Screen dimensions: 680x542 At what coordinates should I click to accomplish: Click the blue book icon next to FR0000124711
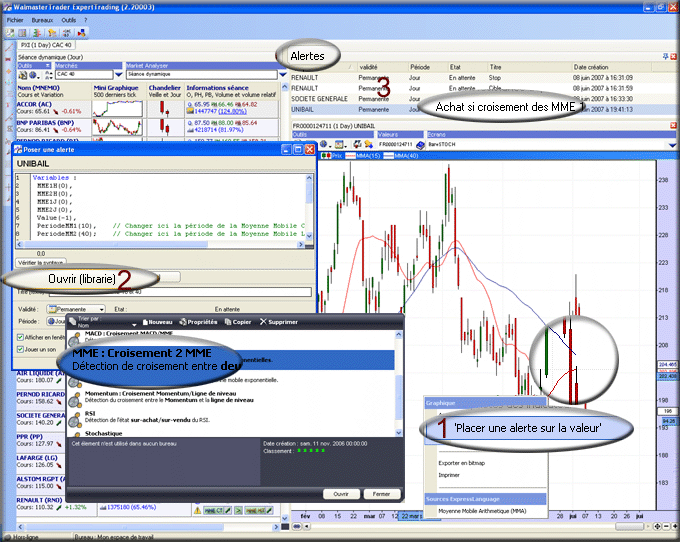420,144
